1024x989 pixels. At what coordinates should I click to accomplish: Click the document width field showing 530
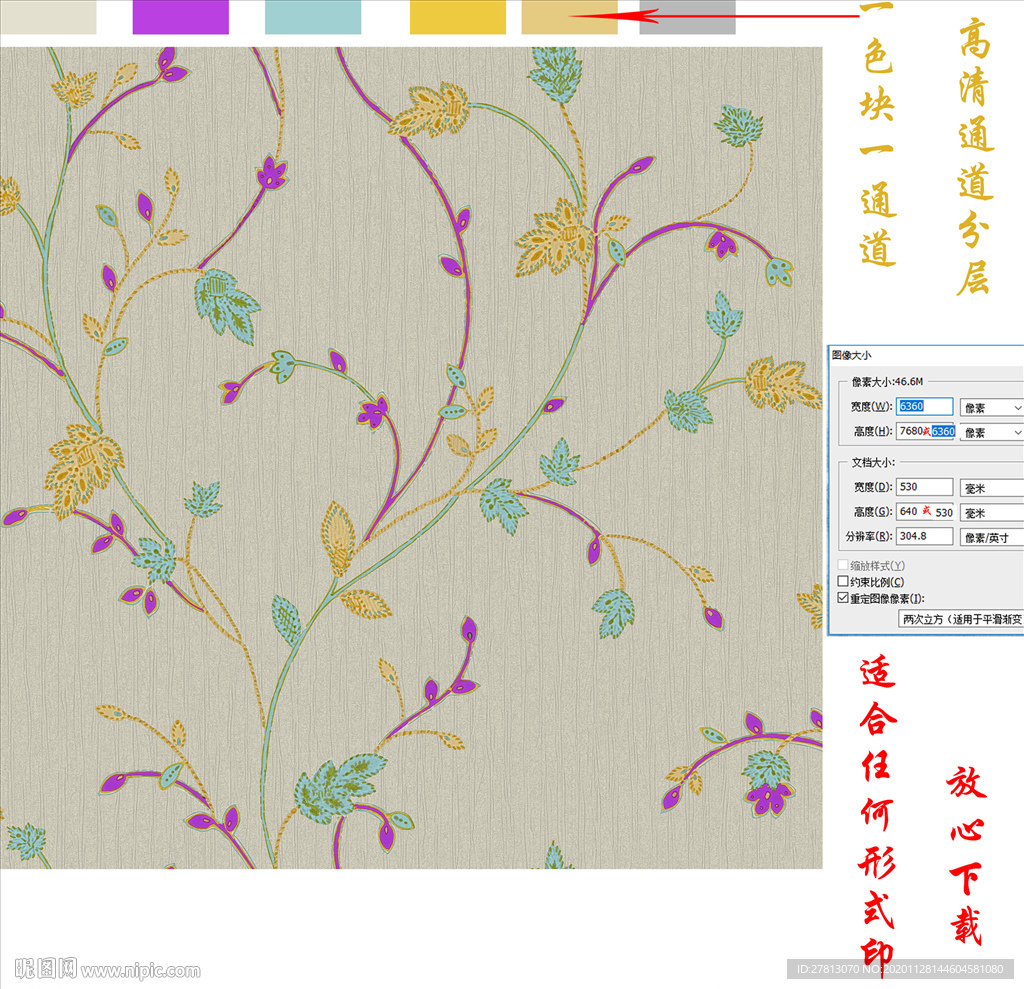tap(924, 487)
